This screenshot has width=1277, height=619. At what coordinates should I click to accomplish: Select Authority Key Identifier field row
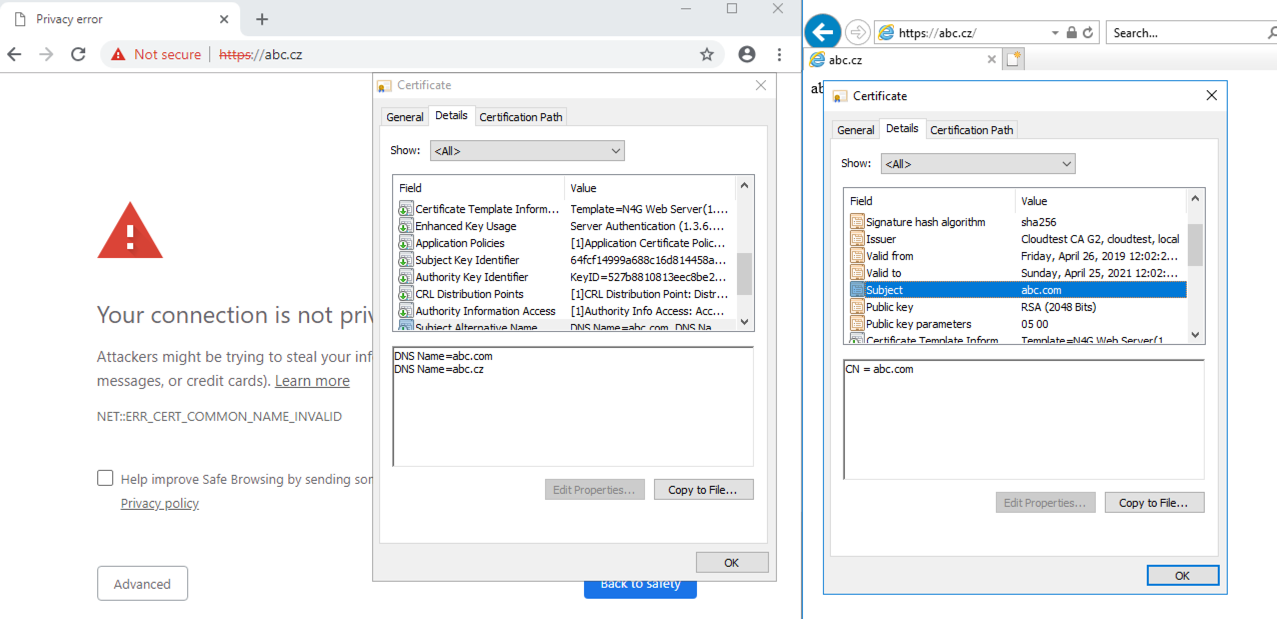tap(565, 277)
